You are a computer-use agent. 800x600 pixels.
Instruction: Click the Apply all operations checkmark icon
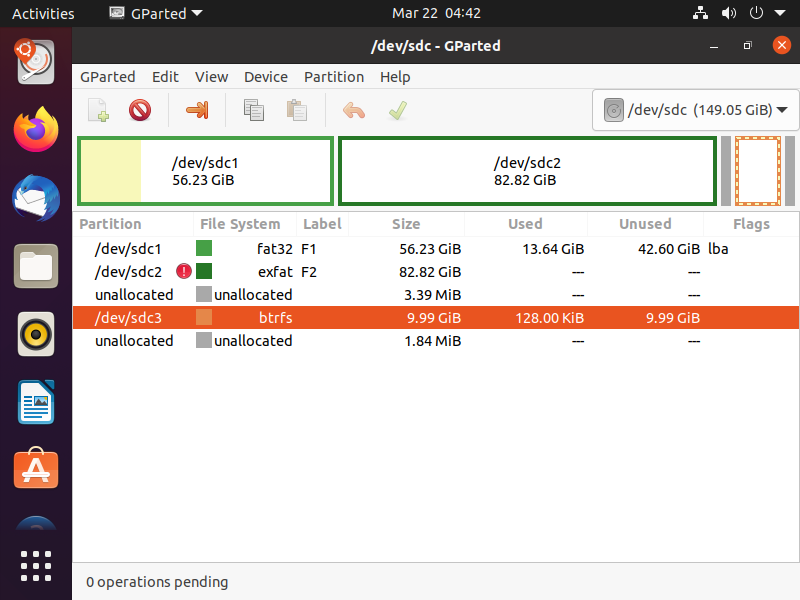click(x=397, y=110)
